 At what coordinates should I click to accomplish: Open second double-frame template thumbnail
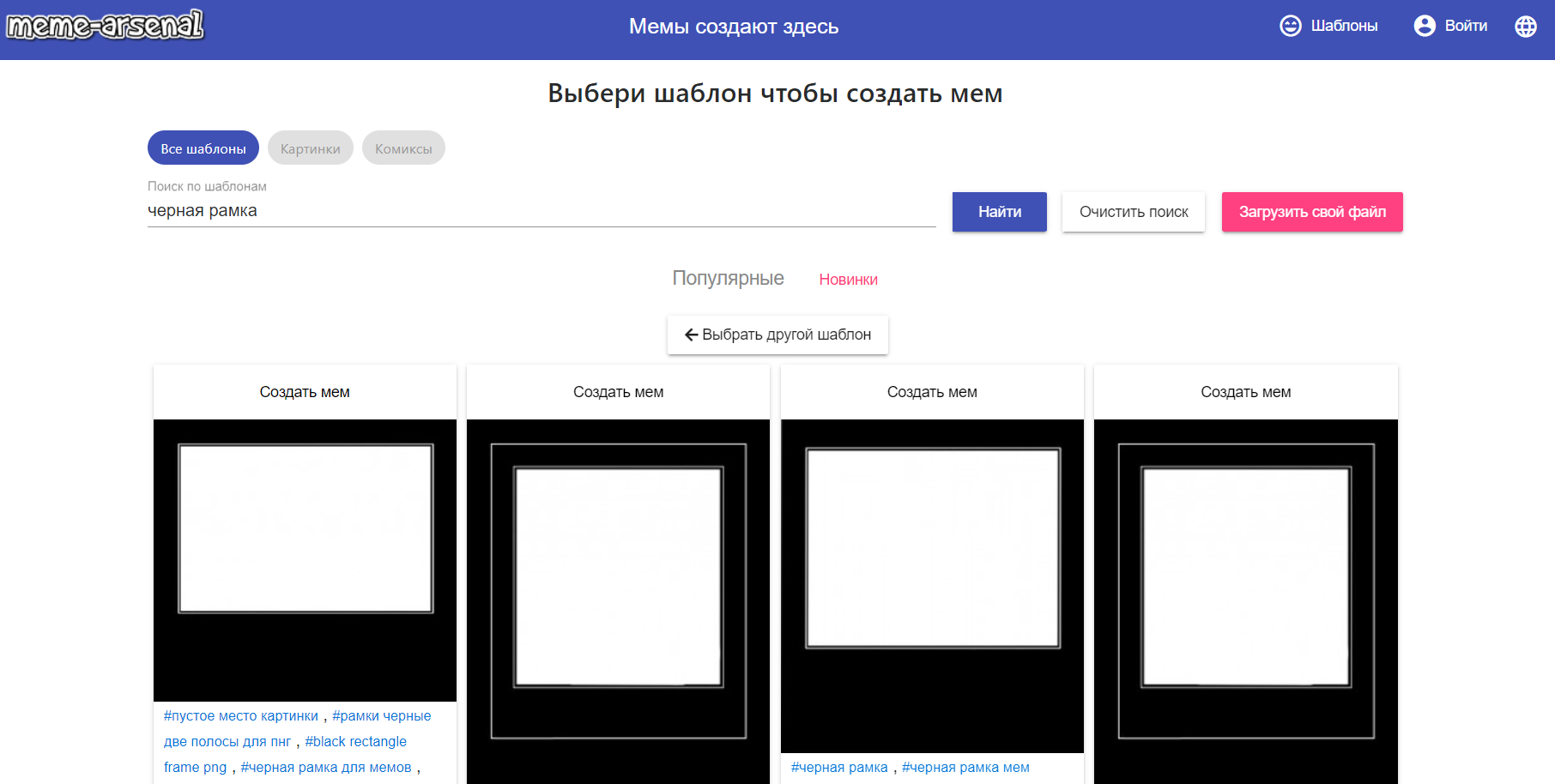pyautogui.click(x=618, y=601)
